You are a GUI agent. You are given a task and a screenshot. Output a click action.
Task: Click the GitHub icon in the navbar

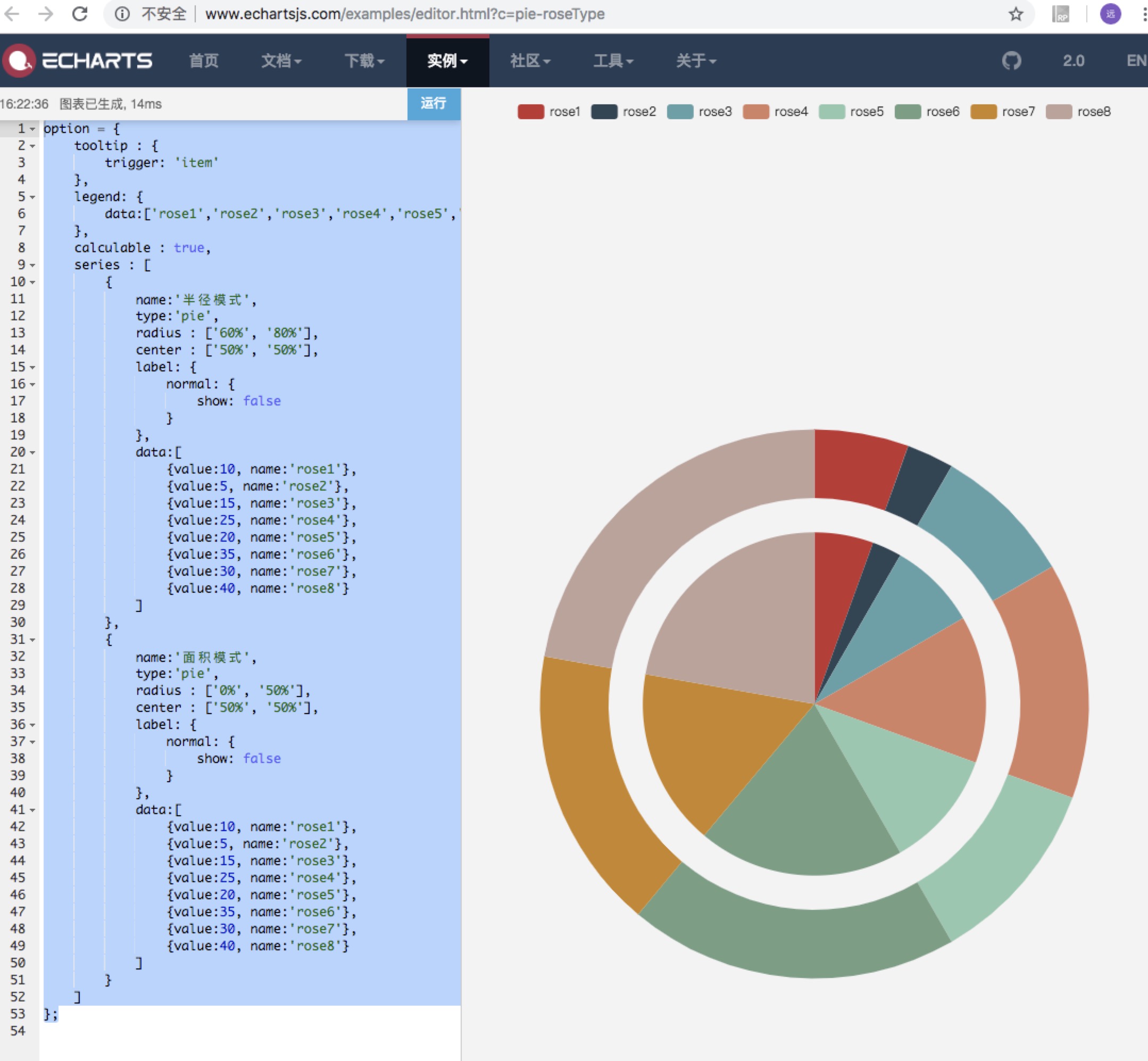(1012, 60)
